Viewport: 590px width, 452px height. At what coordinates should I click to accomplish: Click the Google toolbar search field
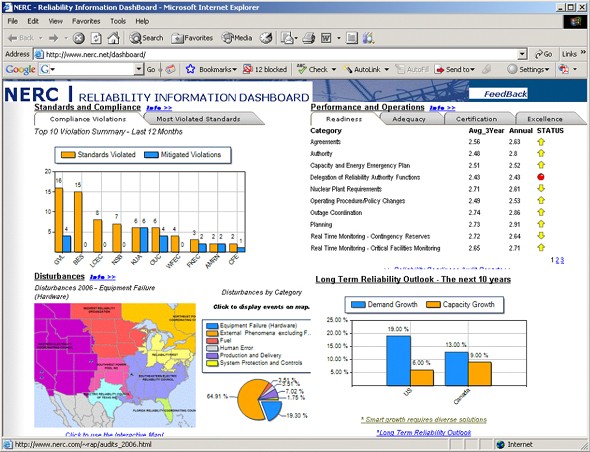[x=91, y=69]
